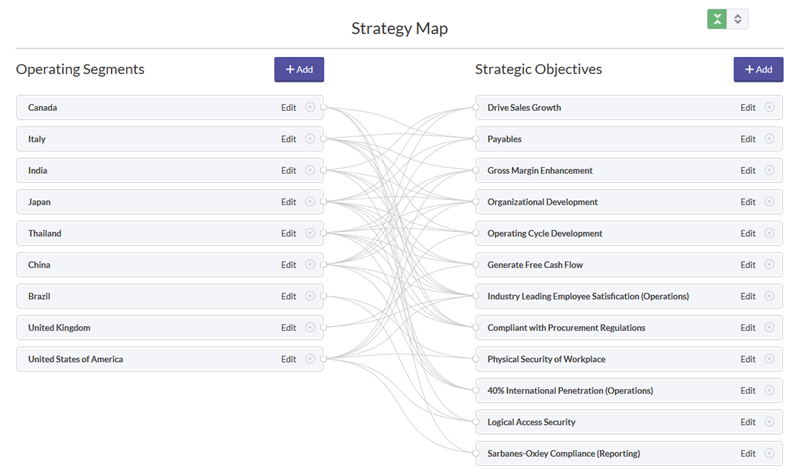
Task: Click arrow icon on Generate Free Cash Flow
Action: coord(769,264)
